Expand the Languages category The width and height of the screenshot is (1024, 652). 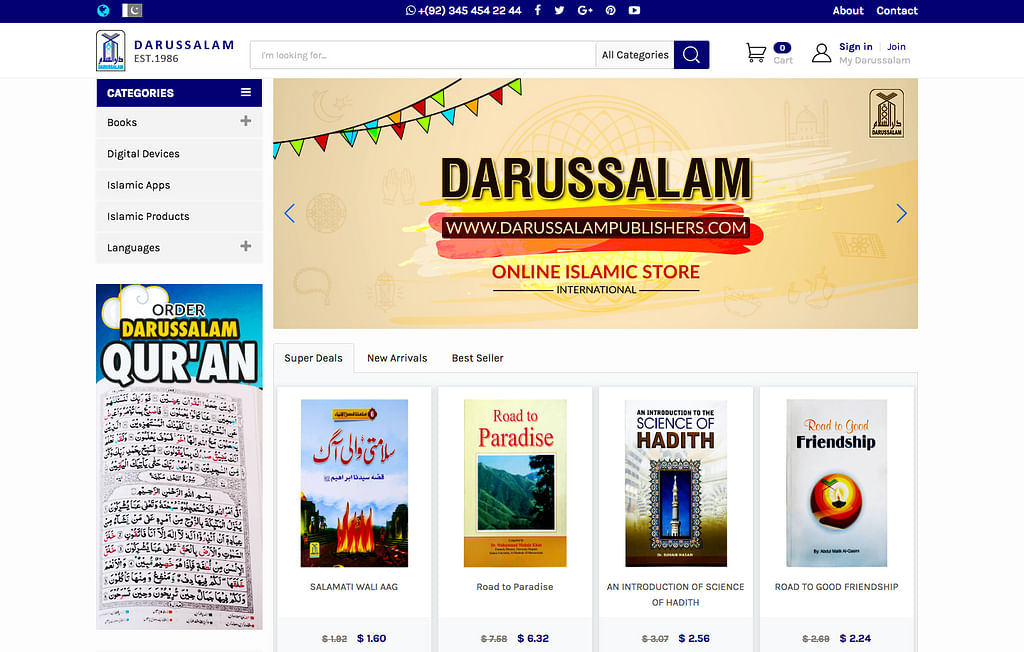tap(246, 246)
